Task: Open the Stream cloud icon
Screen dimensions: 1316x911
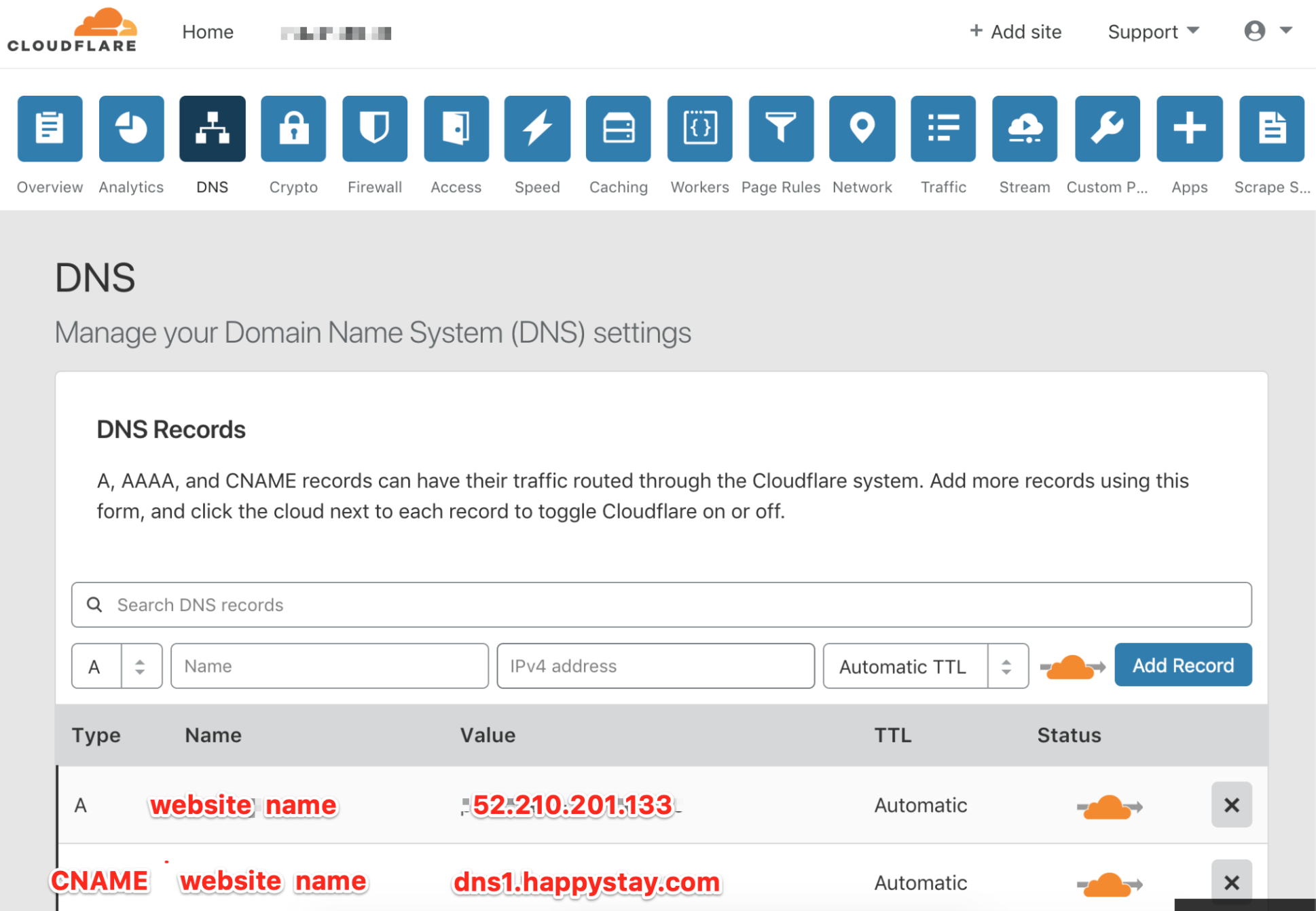Action: click(1024, 128)
